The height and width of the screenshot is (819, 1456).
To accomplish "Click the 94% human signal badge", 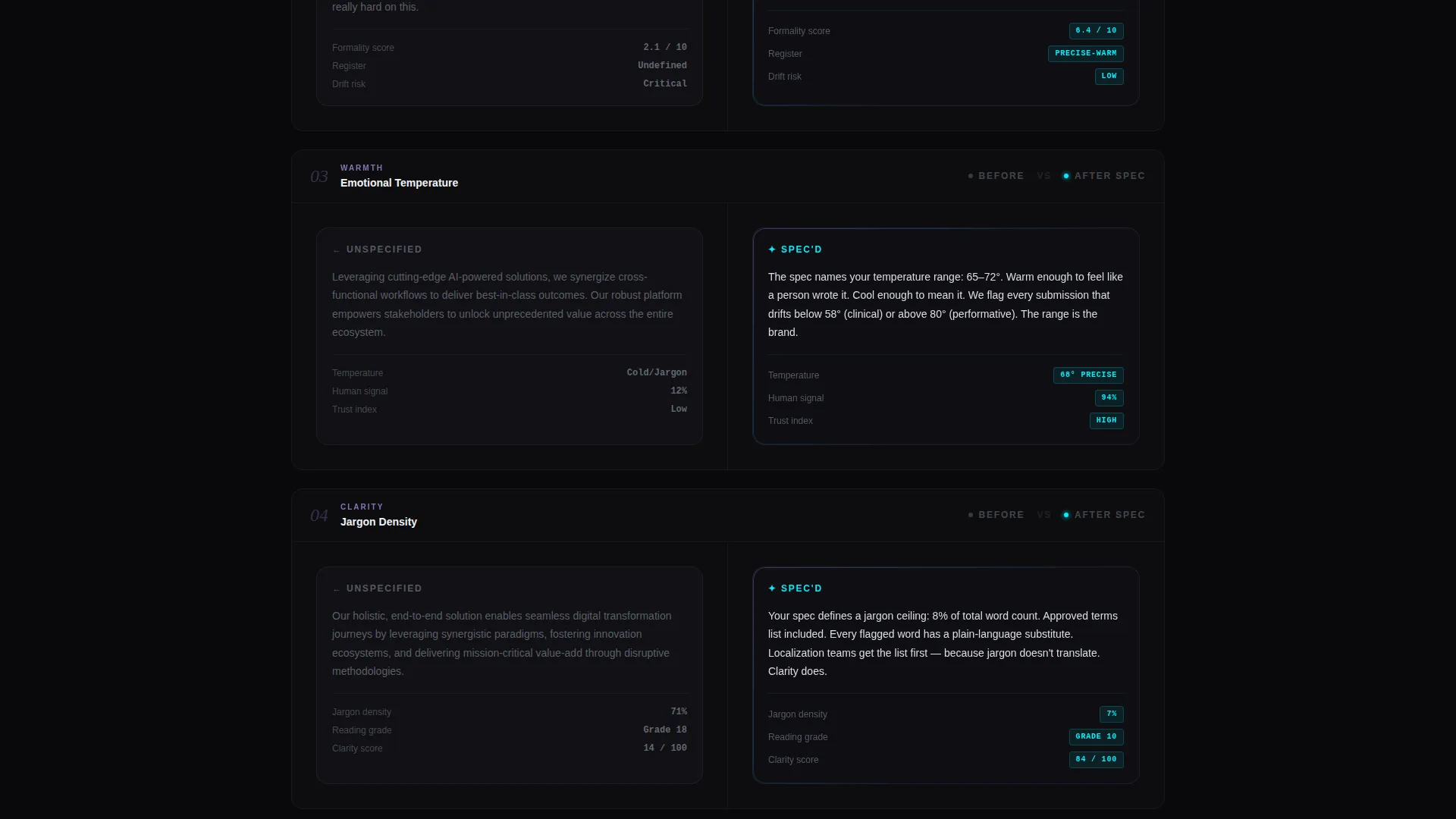I will [1109, 398].
